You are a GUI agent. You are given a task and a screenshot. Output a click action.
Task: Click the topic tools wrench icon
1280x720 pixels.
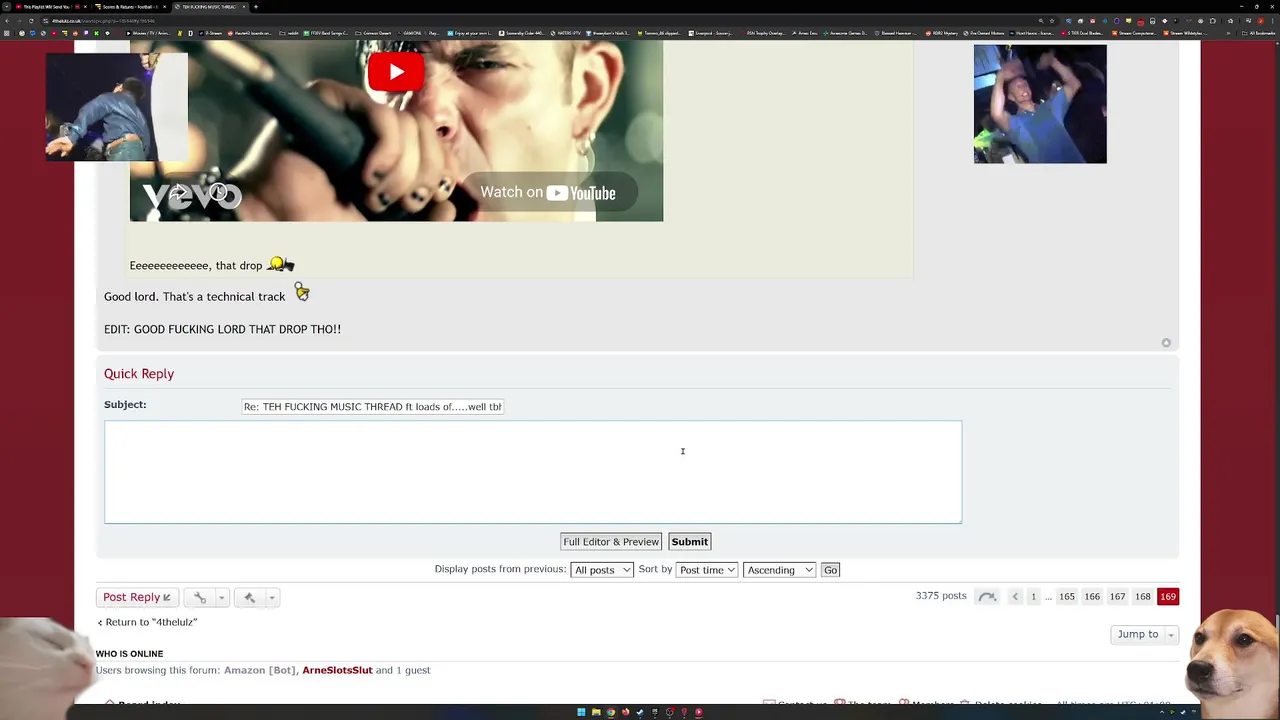[x=200, y=597]
